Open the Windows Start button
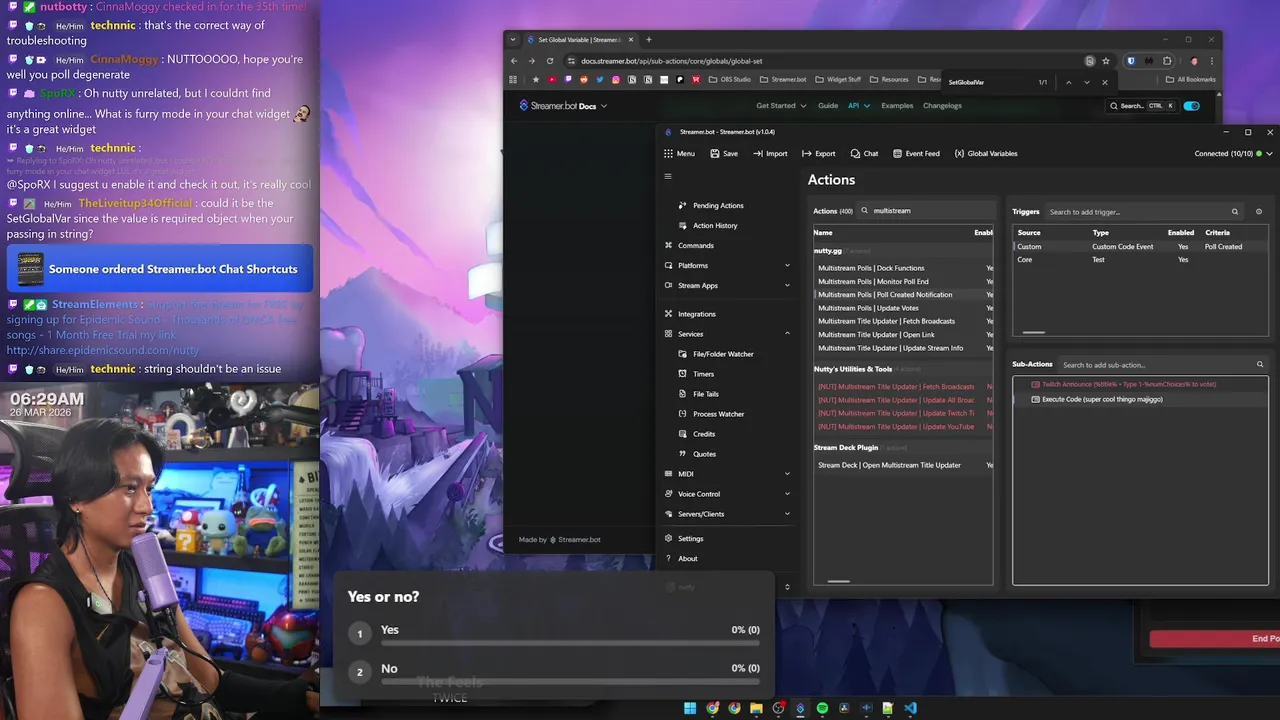Viewport: 1280px width, 720px height. (690, 708)
